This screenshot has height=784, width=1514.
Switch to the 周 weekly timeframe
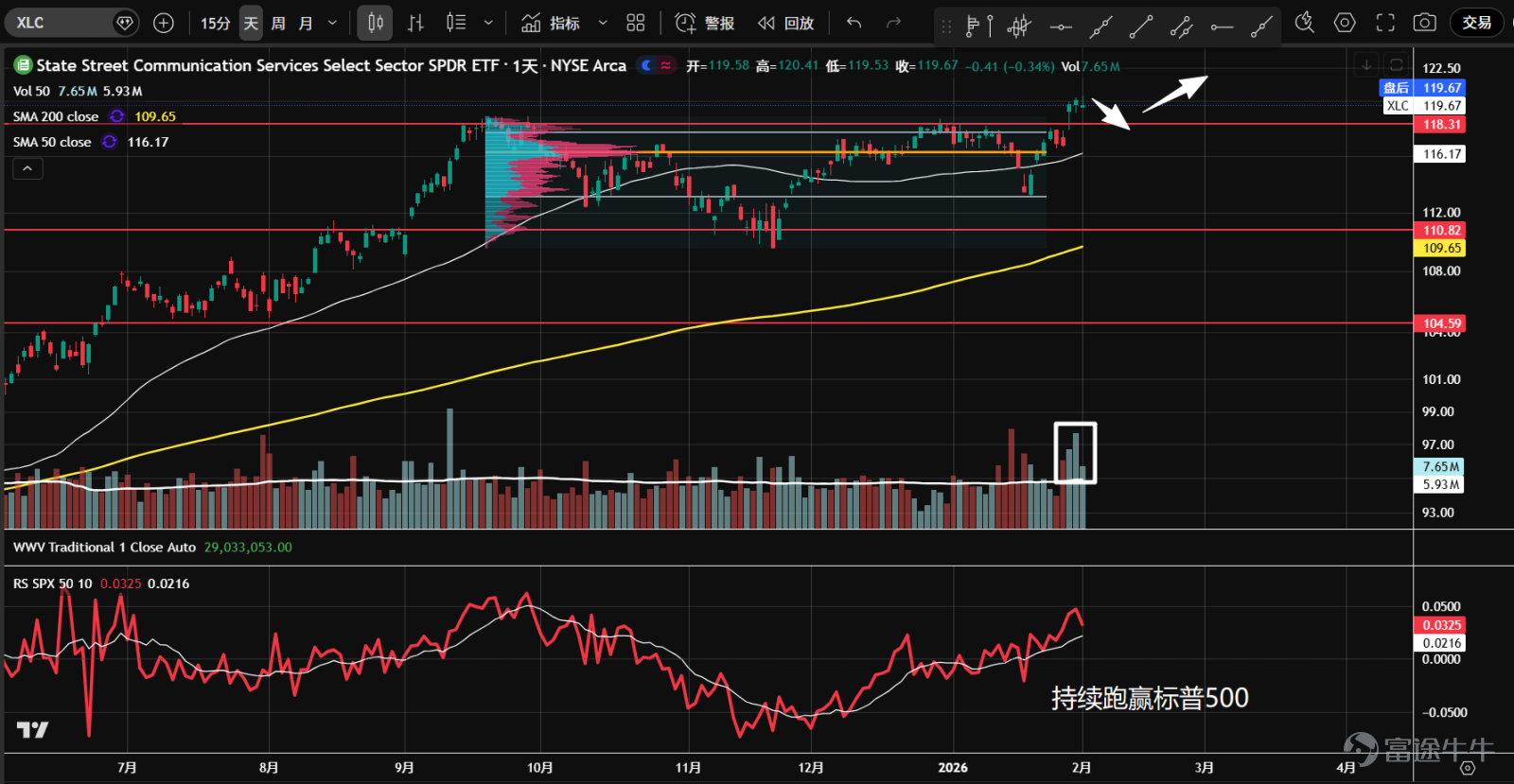click(x=278, y=23)
